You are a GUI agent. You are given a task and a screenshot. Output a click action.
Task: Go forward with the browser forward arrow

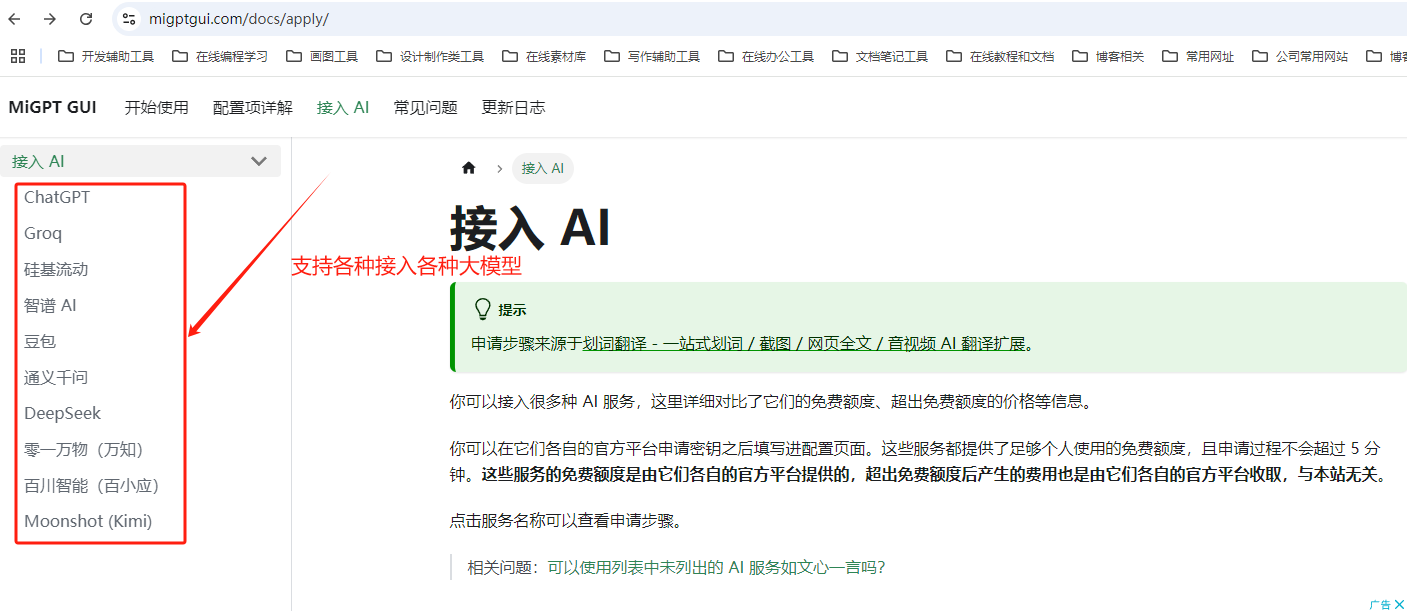pos(50,19)
